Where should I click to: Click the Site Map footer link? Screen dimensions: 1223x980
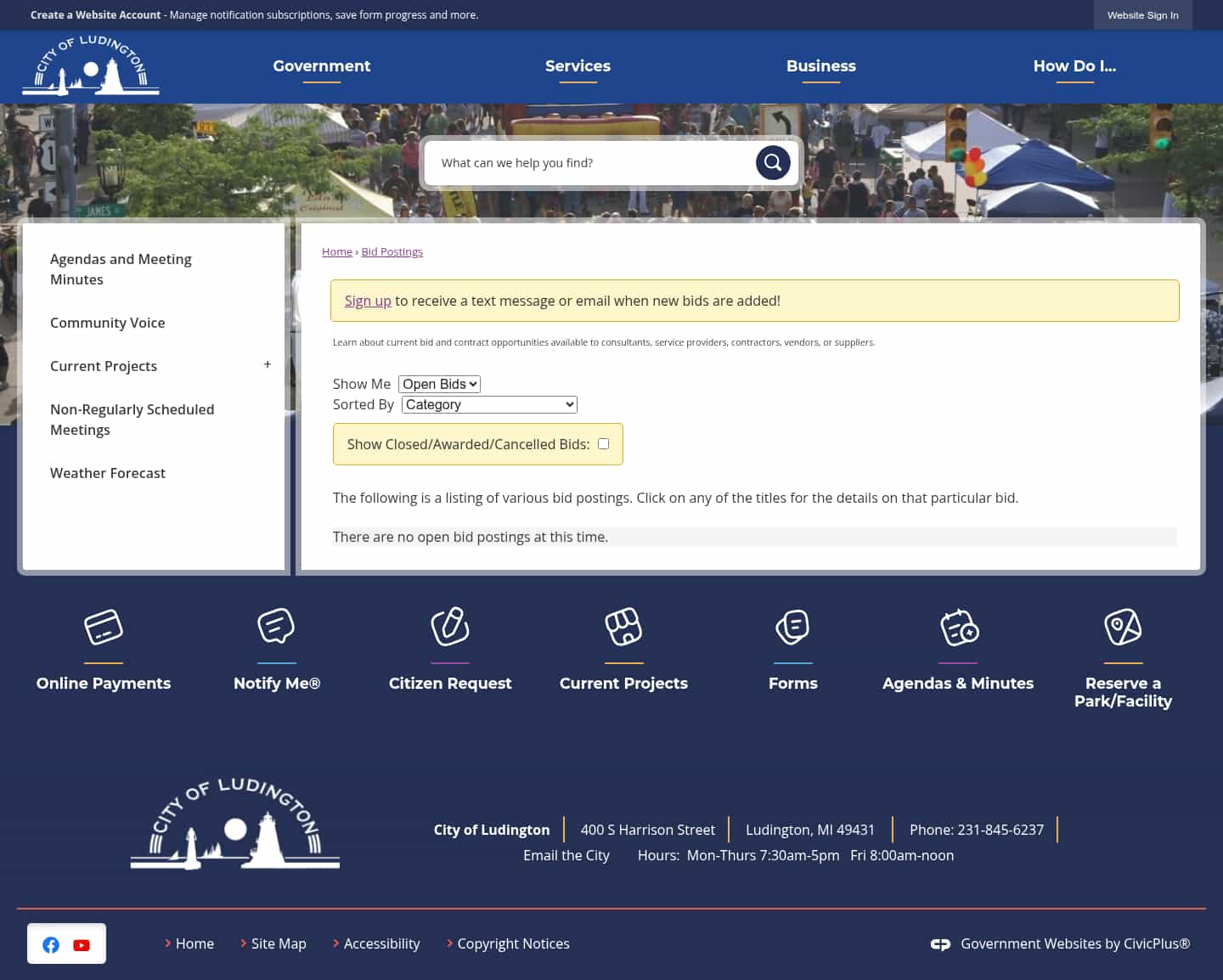click(279, 943)
